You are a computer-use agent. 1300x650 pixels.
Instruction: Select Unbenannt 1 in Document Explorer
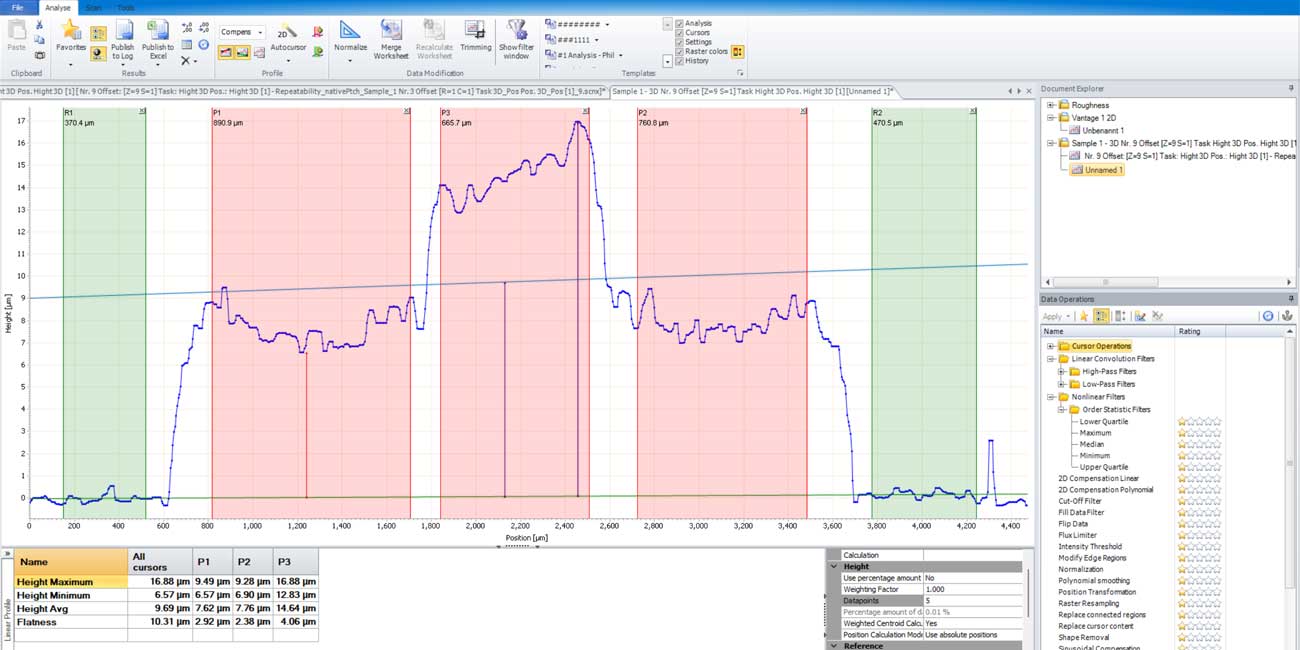(x=1103, y=130)
